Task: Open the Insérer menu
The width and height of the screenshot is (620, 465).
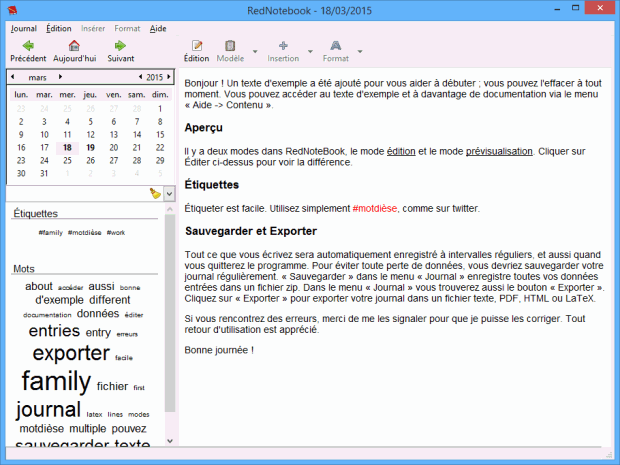Action: (x=93, y=28)
